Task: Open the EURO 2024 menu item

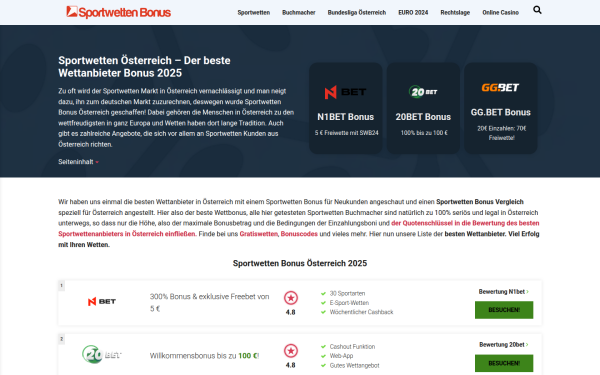Action: (x=413, y=13)
